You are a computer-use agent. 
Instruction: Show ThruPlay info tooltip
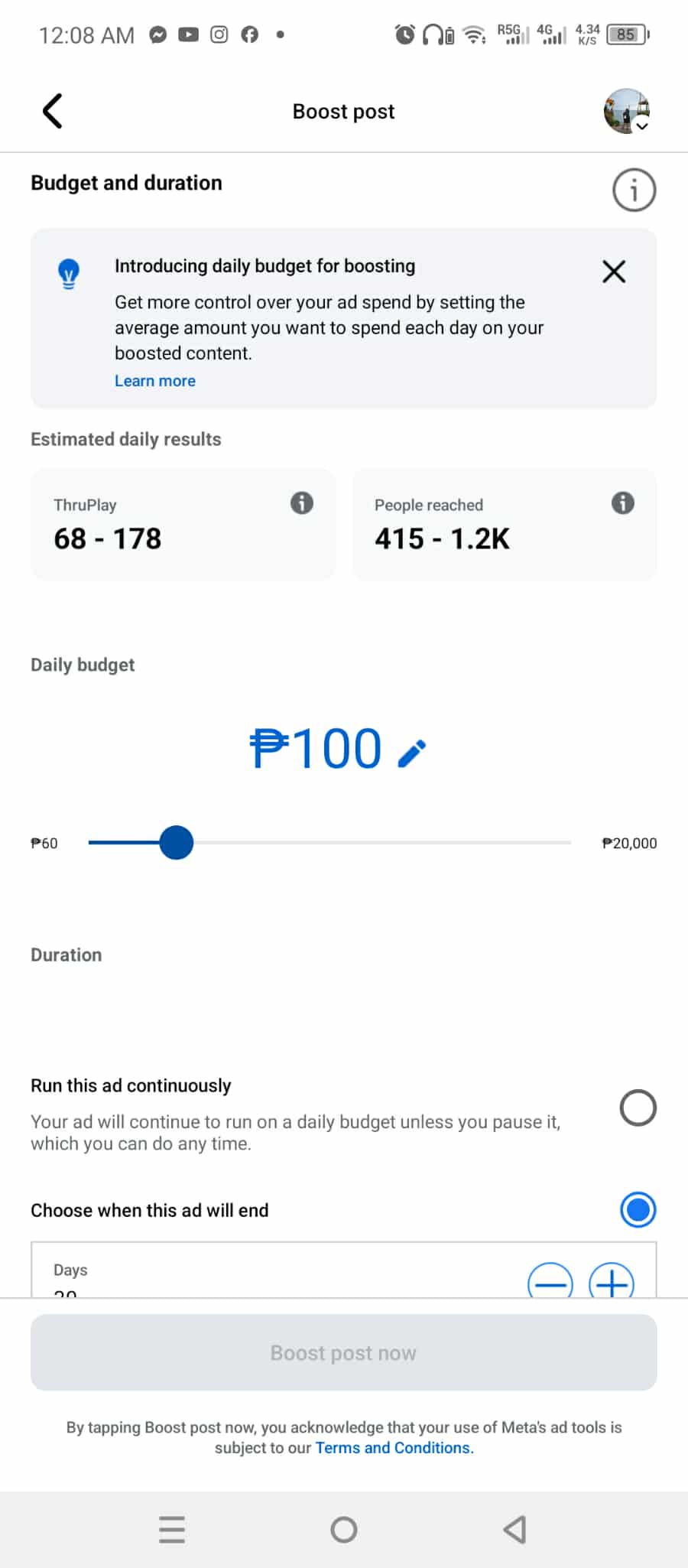(302, 503)
